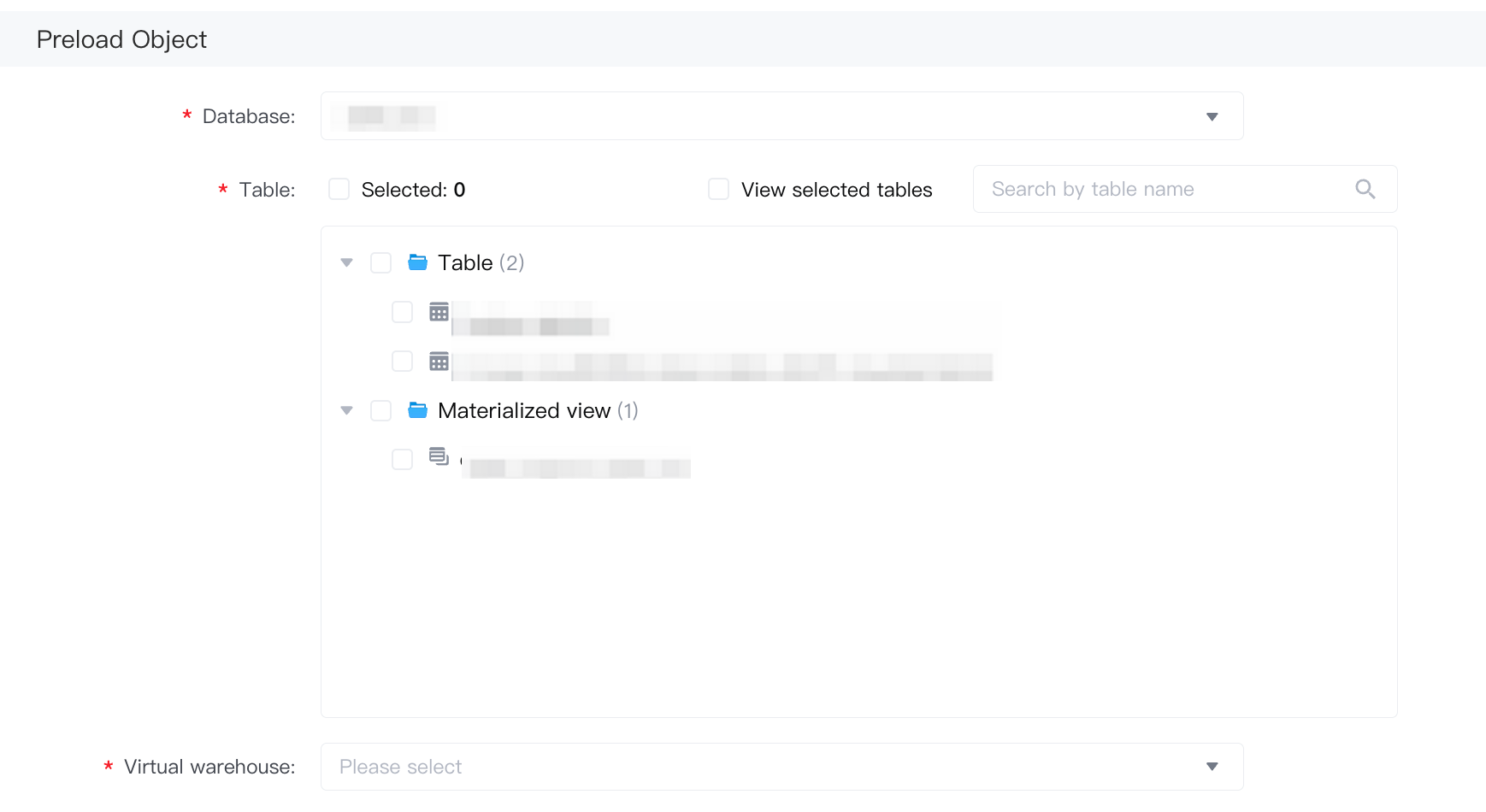This screenshot has width=1486, height=812.
Task: Tick the second table row checkbox
Action: 402,362
